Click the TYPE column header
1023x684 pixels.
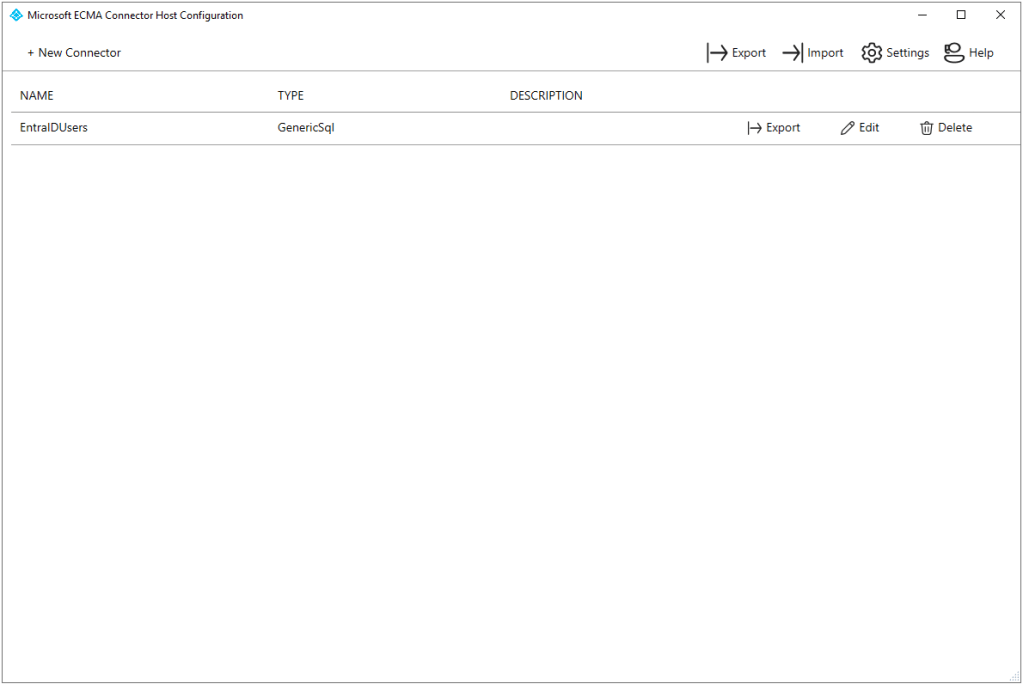tap(290, 96)
